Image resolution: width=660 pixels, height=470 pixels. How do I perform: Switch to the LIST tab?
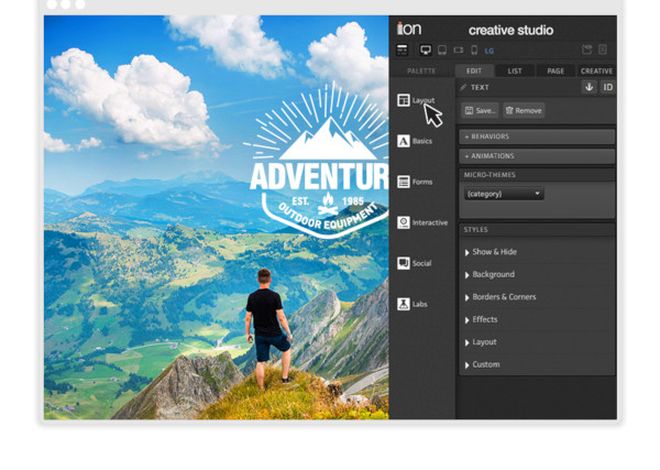click(514, 71)
